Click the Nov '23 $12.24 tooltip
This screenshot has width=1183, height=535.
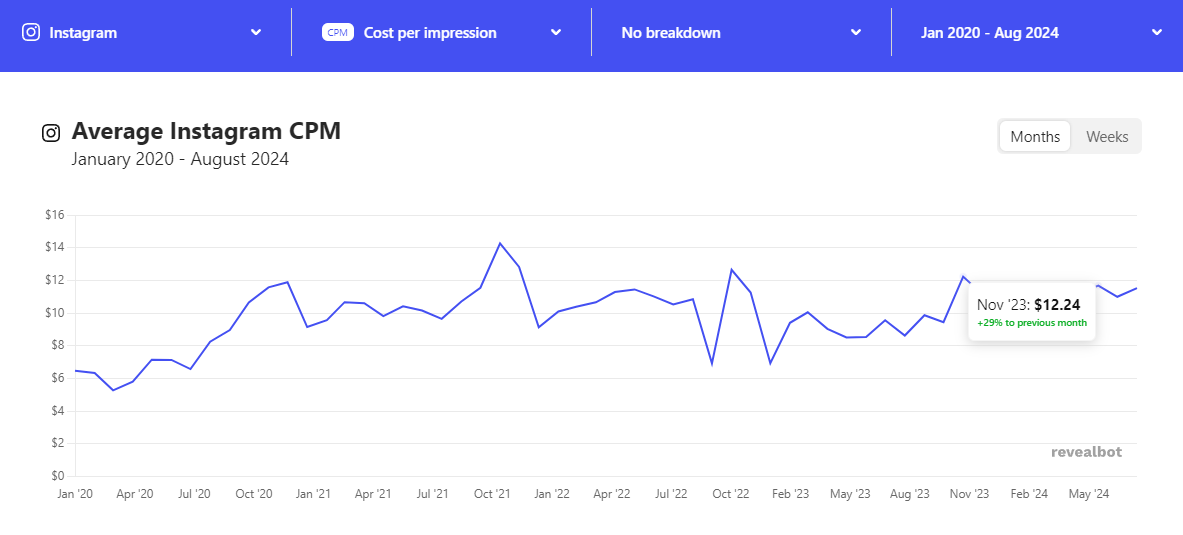point(1031,312)
